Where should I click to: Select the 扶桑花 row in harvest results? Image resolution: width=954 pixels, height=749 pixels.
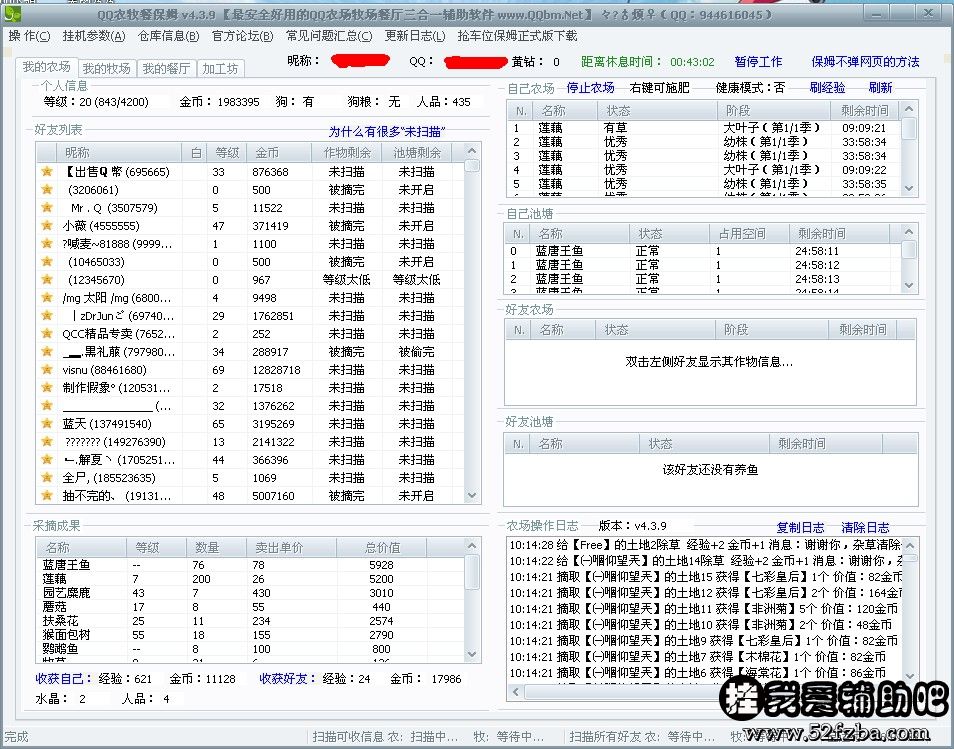click(x=250, y=621)
